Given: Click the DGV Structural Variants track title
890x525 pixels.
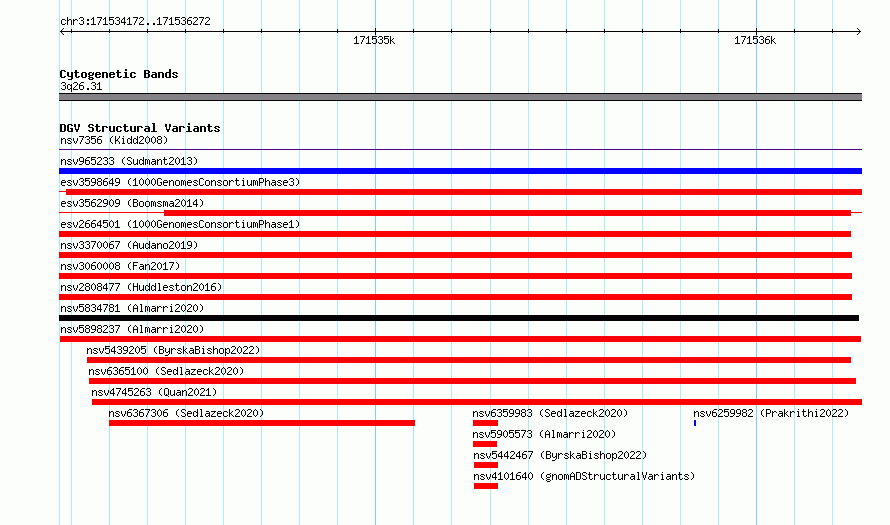Looking at the screenshot, I should click(140, 128).
